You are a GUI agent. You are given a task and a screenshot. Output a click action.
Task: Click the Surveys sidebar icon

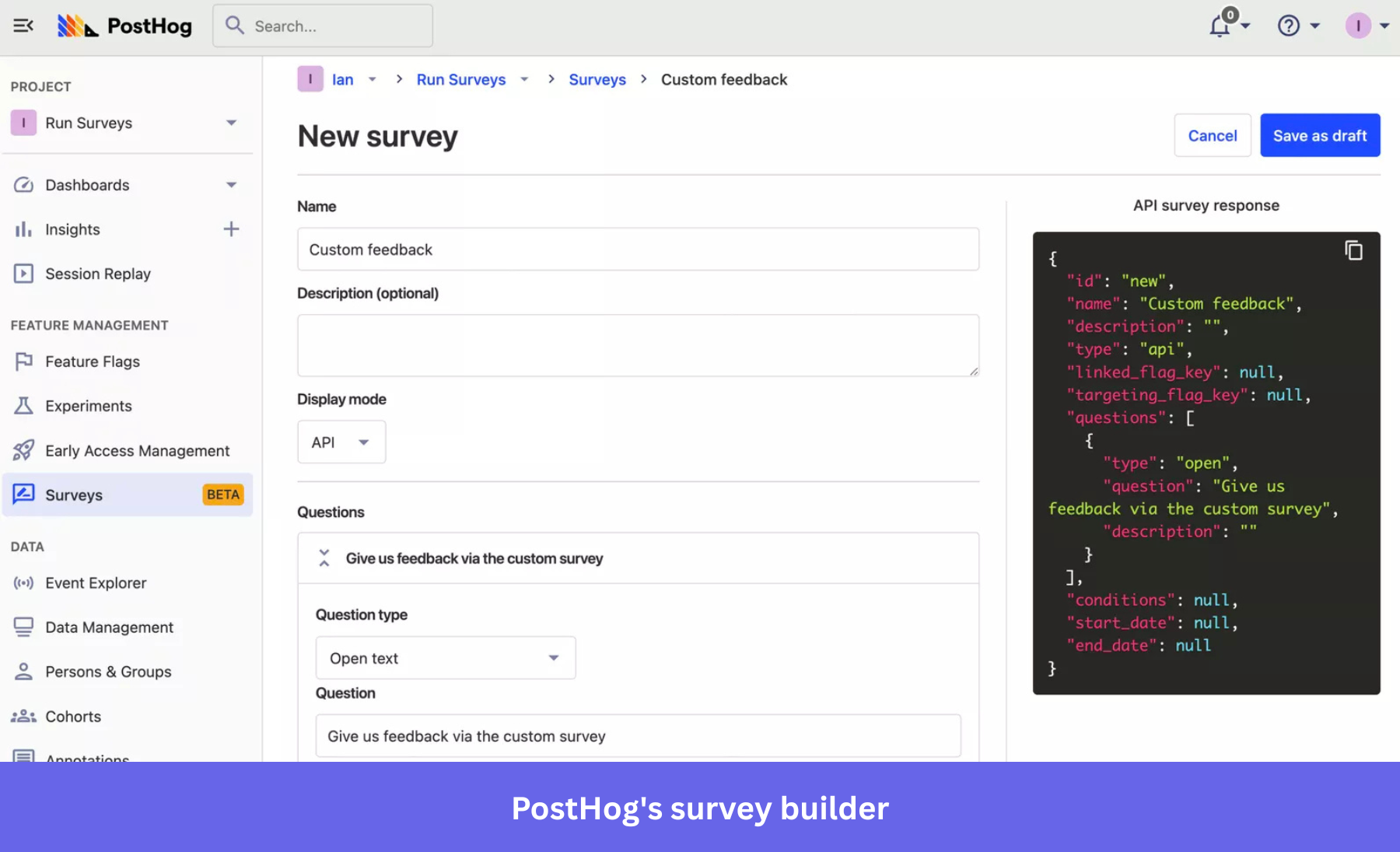(x=24, y=494)
